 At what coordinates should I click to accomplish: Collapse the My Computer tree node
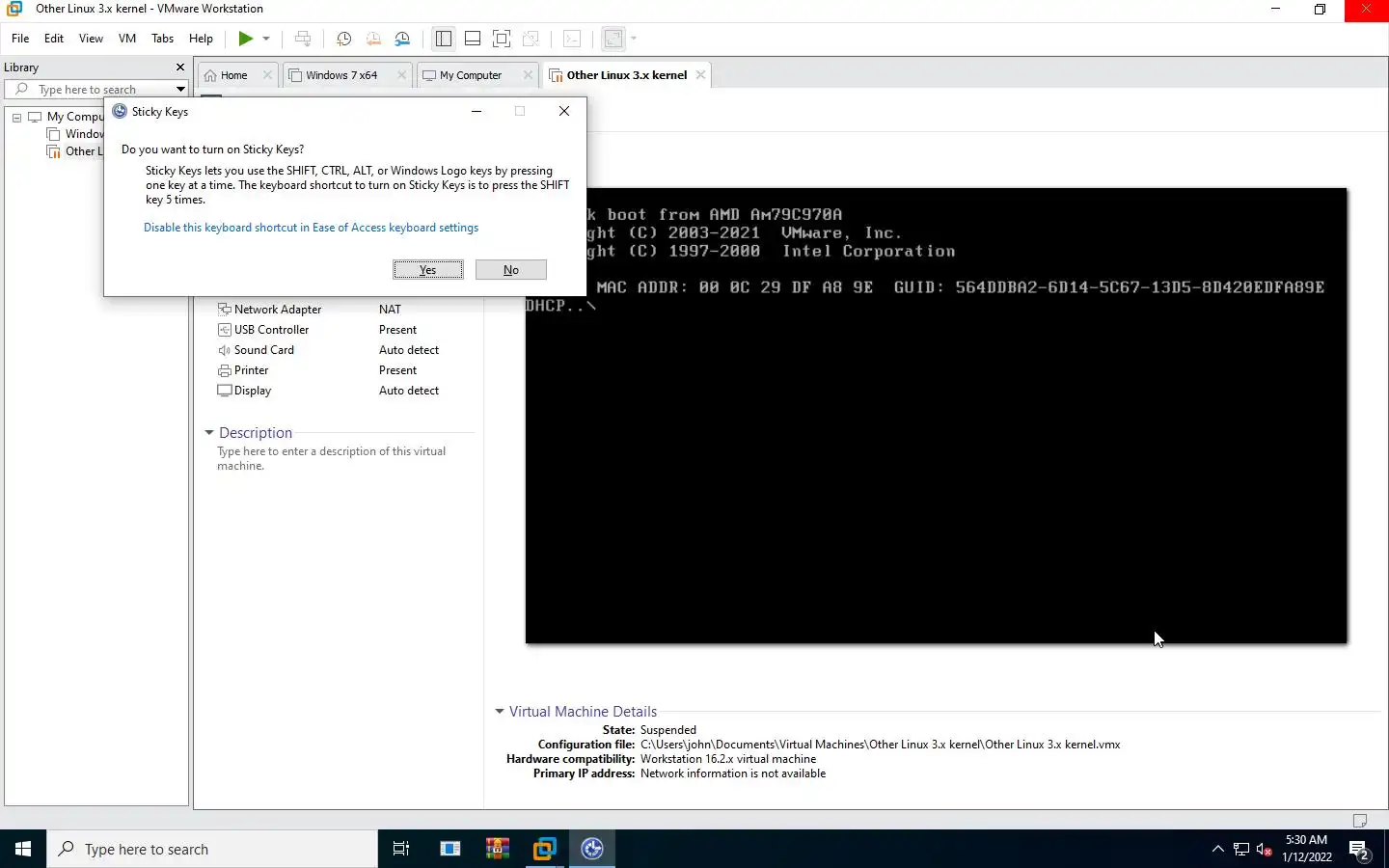(x=16, y=117)
